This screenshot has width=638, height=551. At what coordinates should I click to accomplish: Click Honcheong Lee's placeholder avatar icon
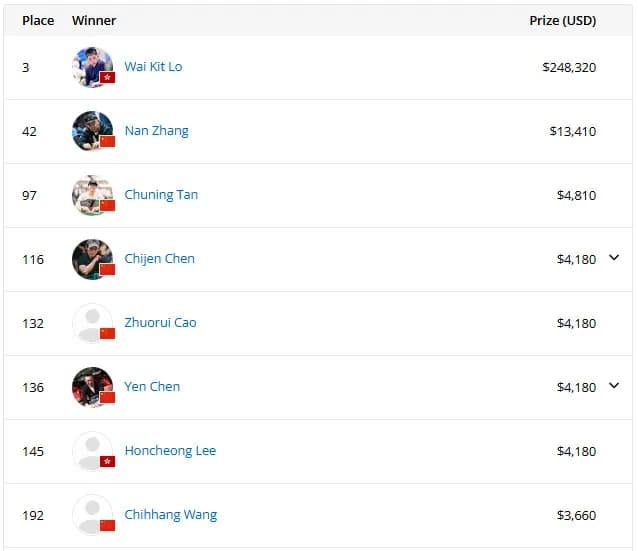pyautogui.click(x=92, y=451)
